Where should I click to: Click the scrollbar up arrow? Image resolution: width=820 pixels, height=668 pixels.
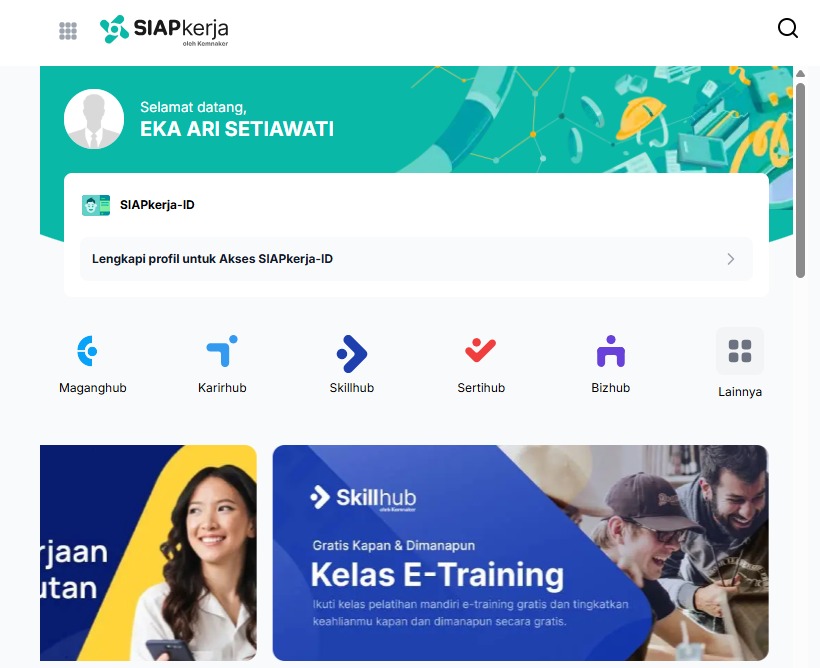point(800,74)
